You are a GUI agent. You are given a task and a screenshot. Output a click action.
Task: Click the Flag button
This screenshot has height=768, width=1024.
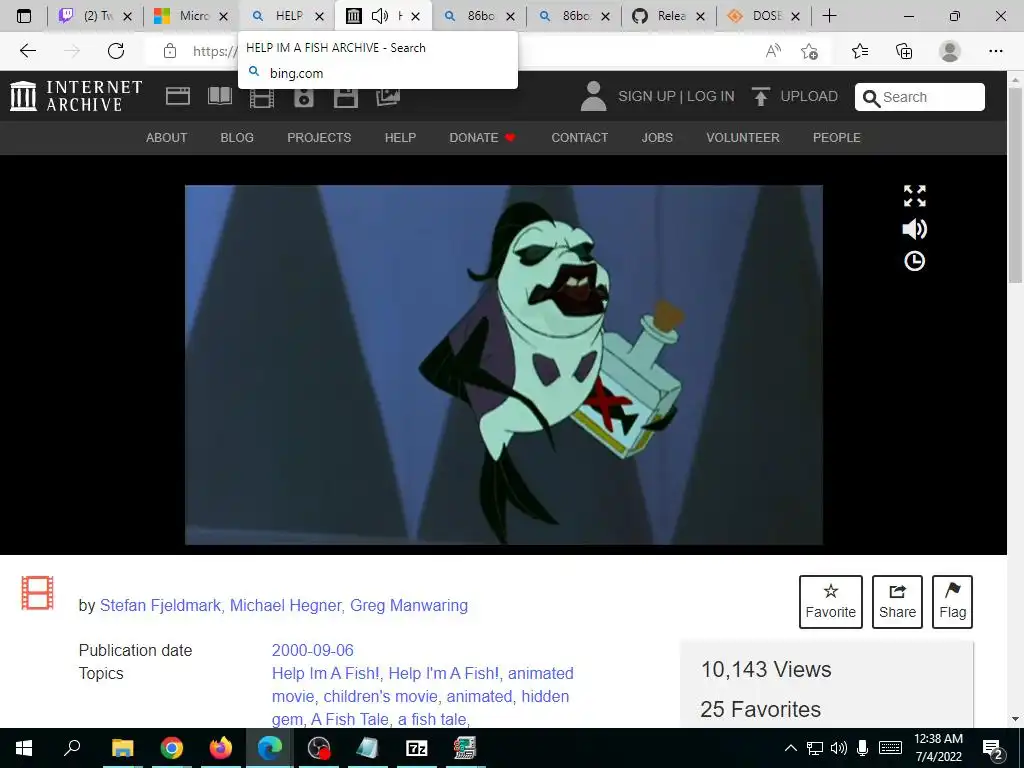(953, 602)
